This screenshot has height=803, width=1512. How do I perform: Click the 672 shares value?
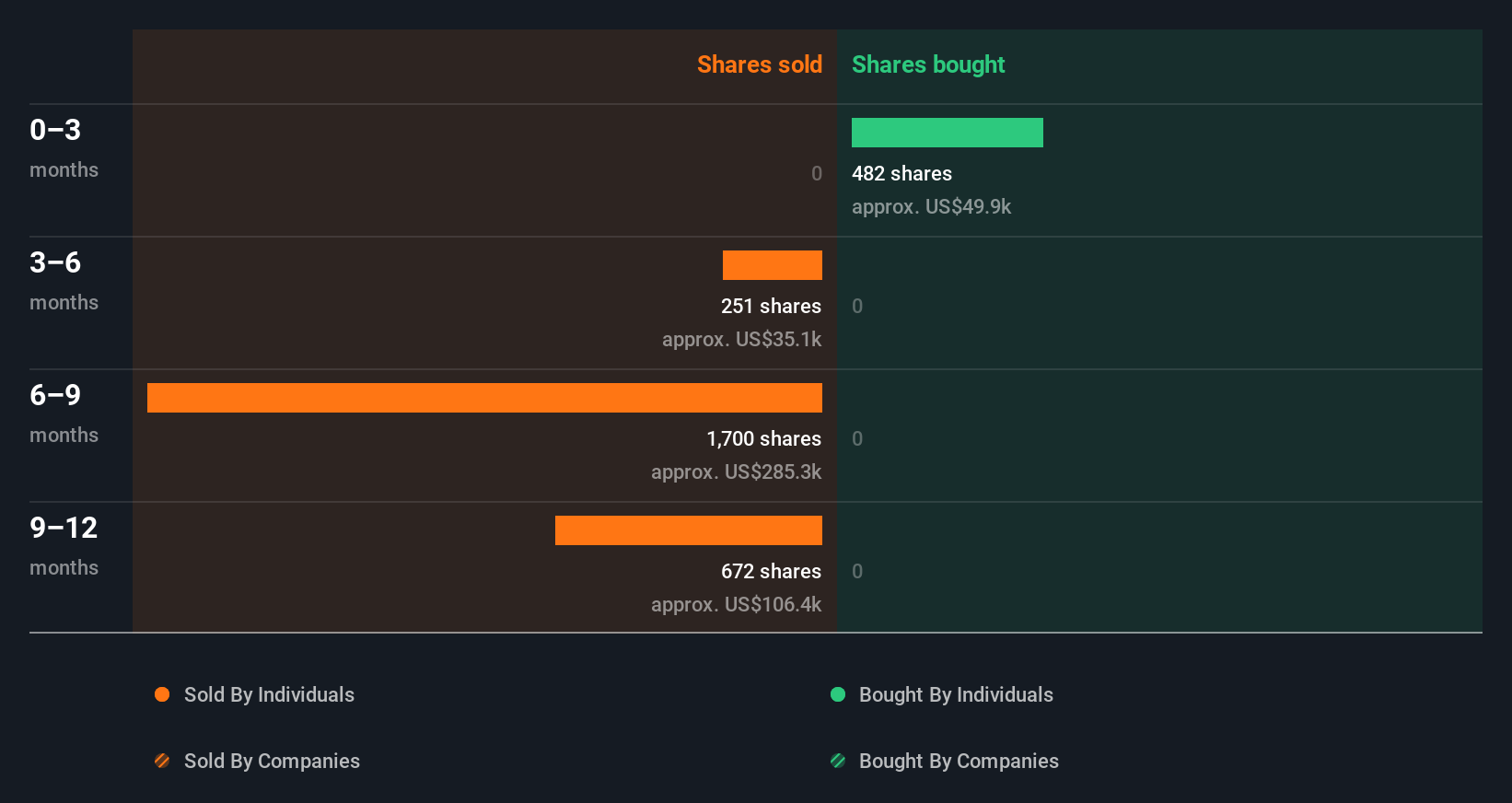pos(771,571)
